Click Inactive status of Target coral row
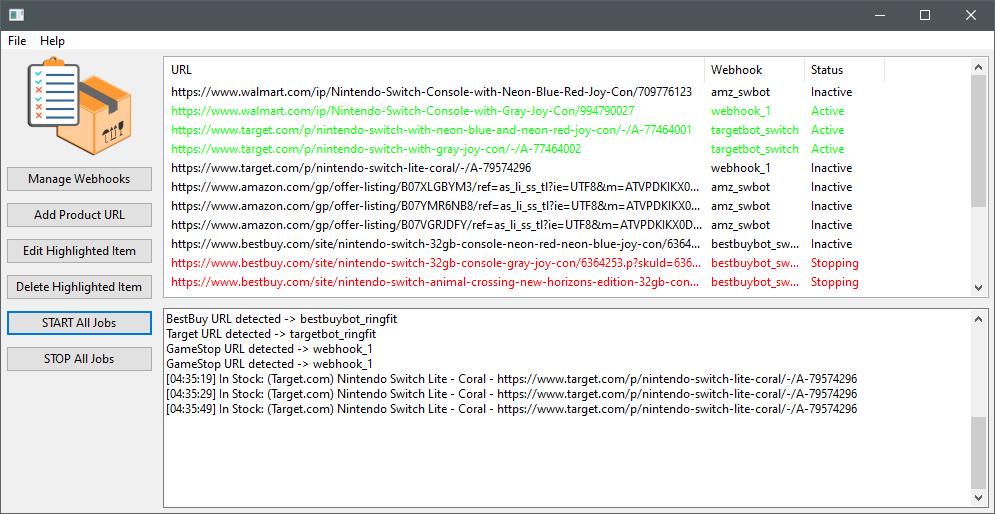The image size is (995, 514). (x=831, y=168)
